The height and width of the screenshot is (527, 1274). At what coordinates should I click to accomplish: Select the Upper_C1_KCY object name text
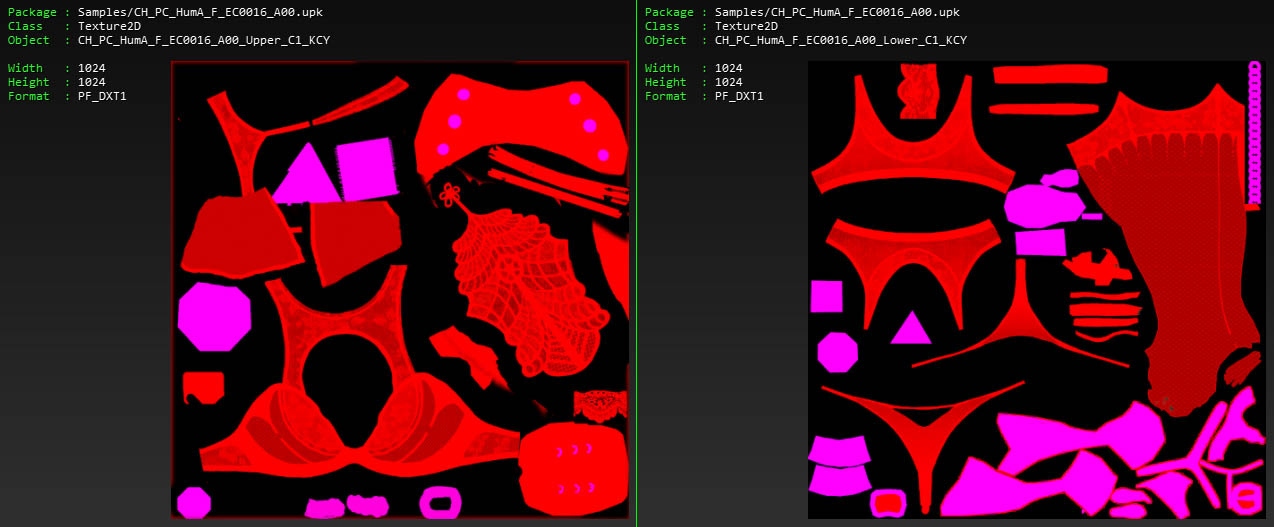pyautogui.click(x=203, y=40)
